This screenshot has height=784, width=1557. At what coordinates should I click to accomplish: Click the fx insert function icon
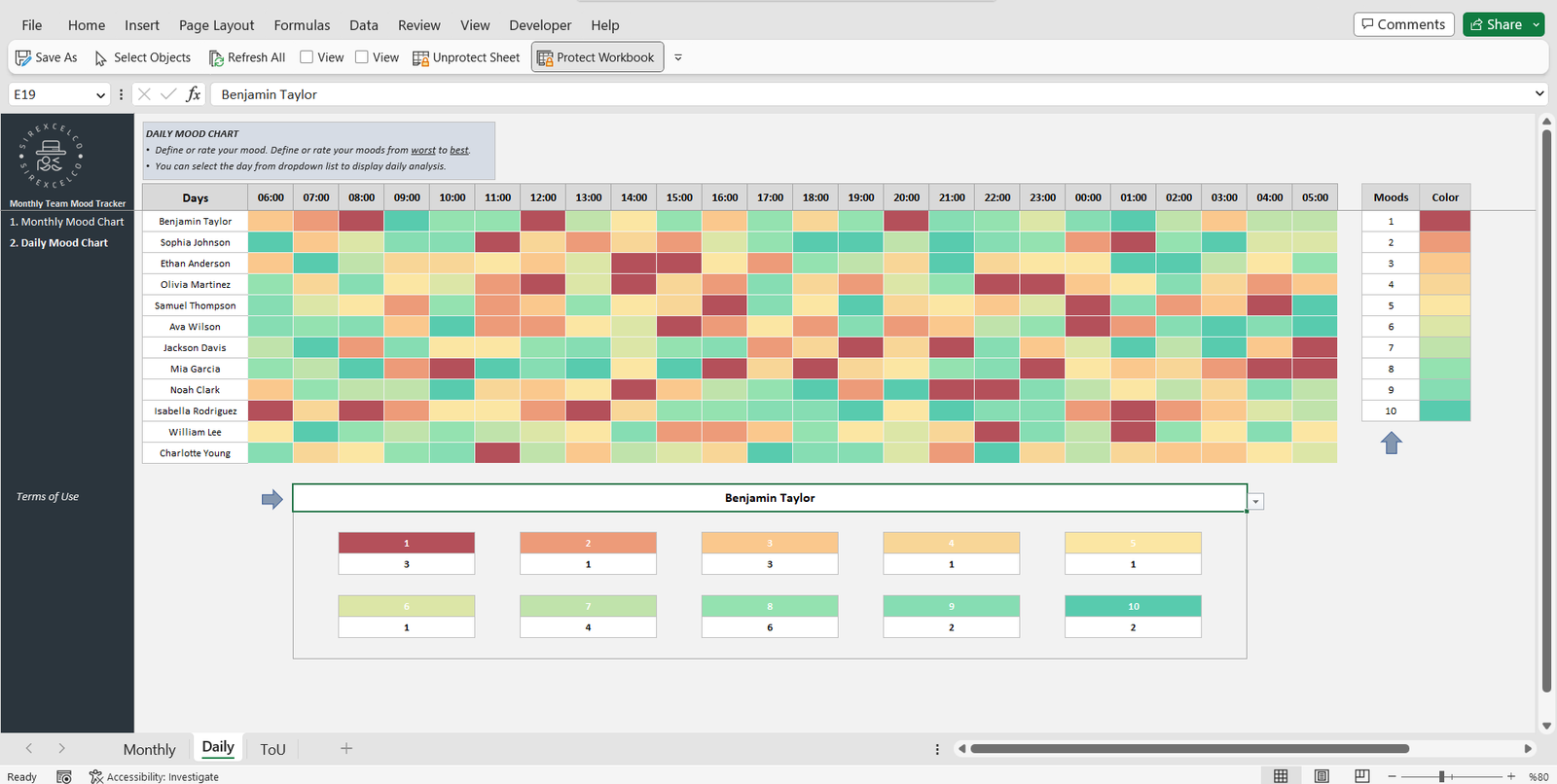(194, 94)
